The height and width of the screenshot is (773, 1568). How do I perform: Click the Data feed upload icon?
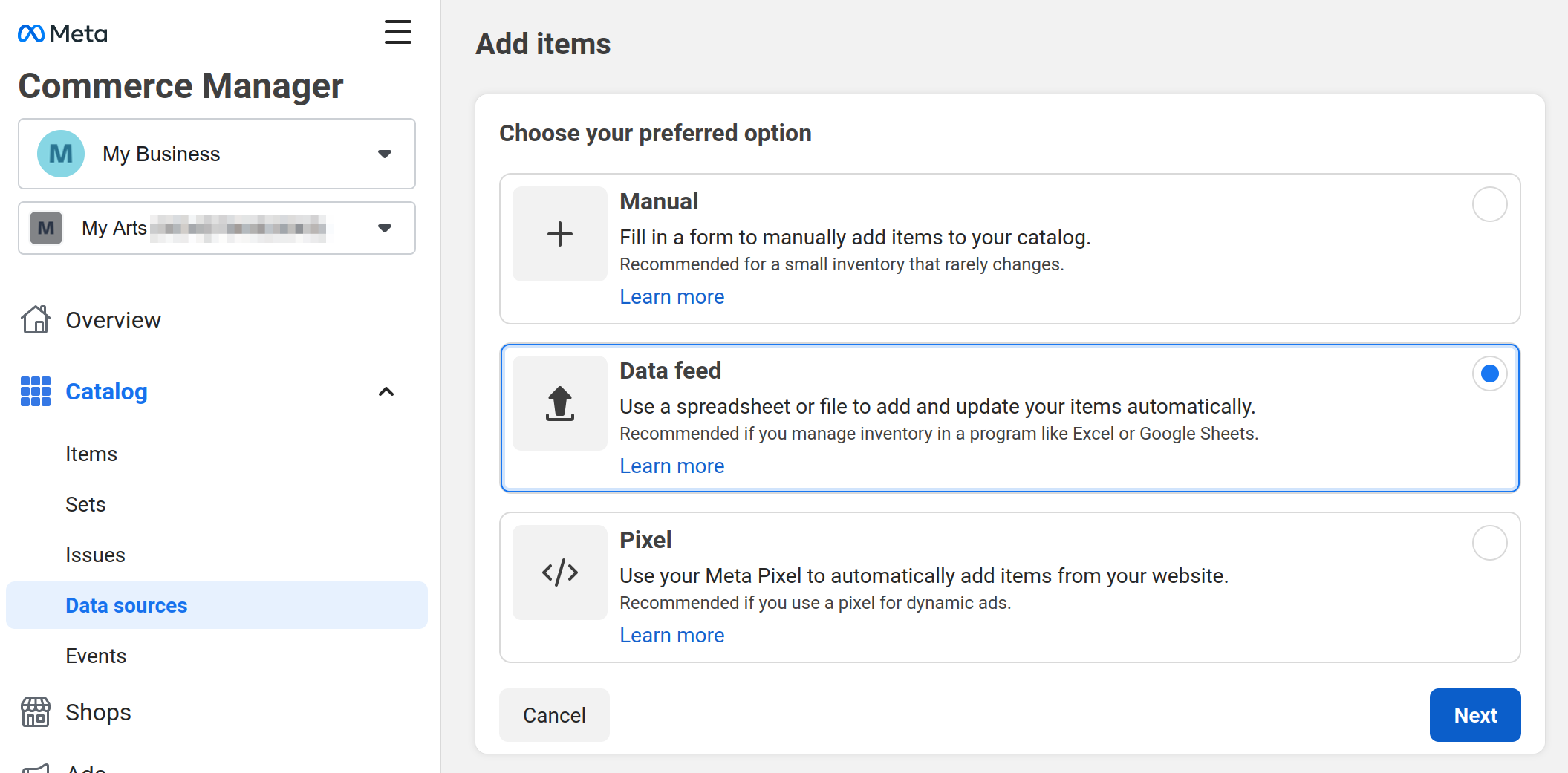pos(560,403)
